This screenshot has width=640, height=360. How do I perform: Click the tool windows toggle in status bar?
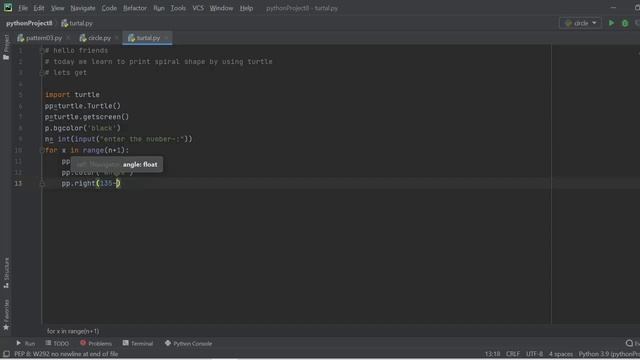tap(6, 354)
